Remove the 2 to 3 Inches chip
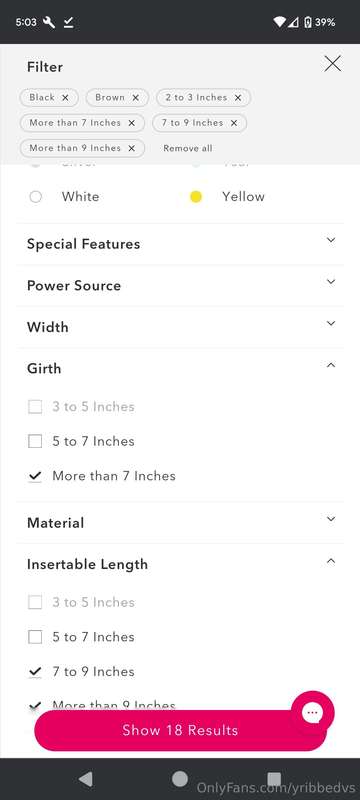Viewport: 360px width, 800px height. coord(238,97)
